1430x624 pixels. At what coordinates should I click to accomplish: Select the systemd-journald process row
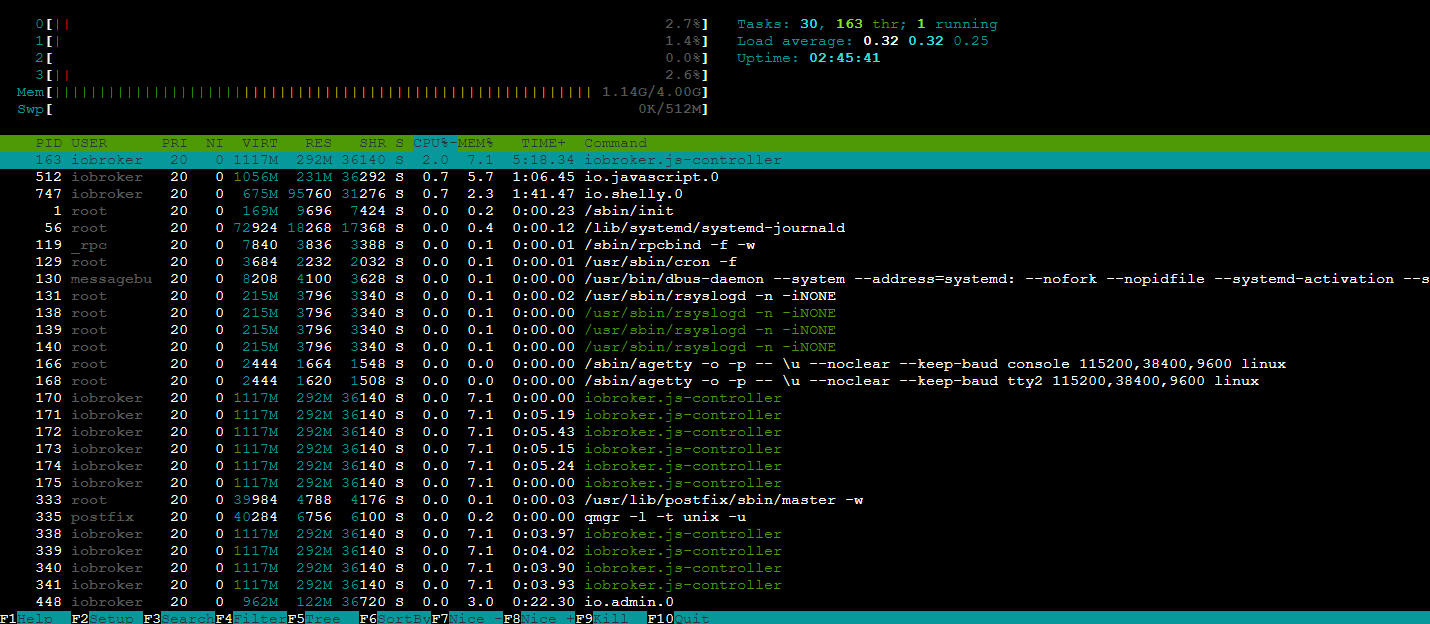[x=715, y=228]
